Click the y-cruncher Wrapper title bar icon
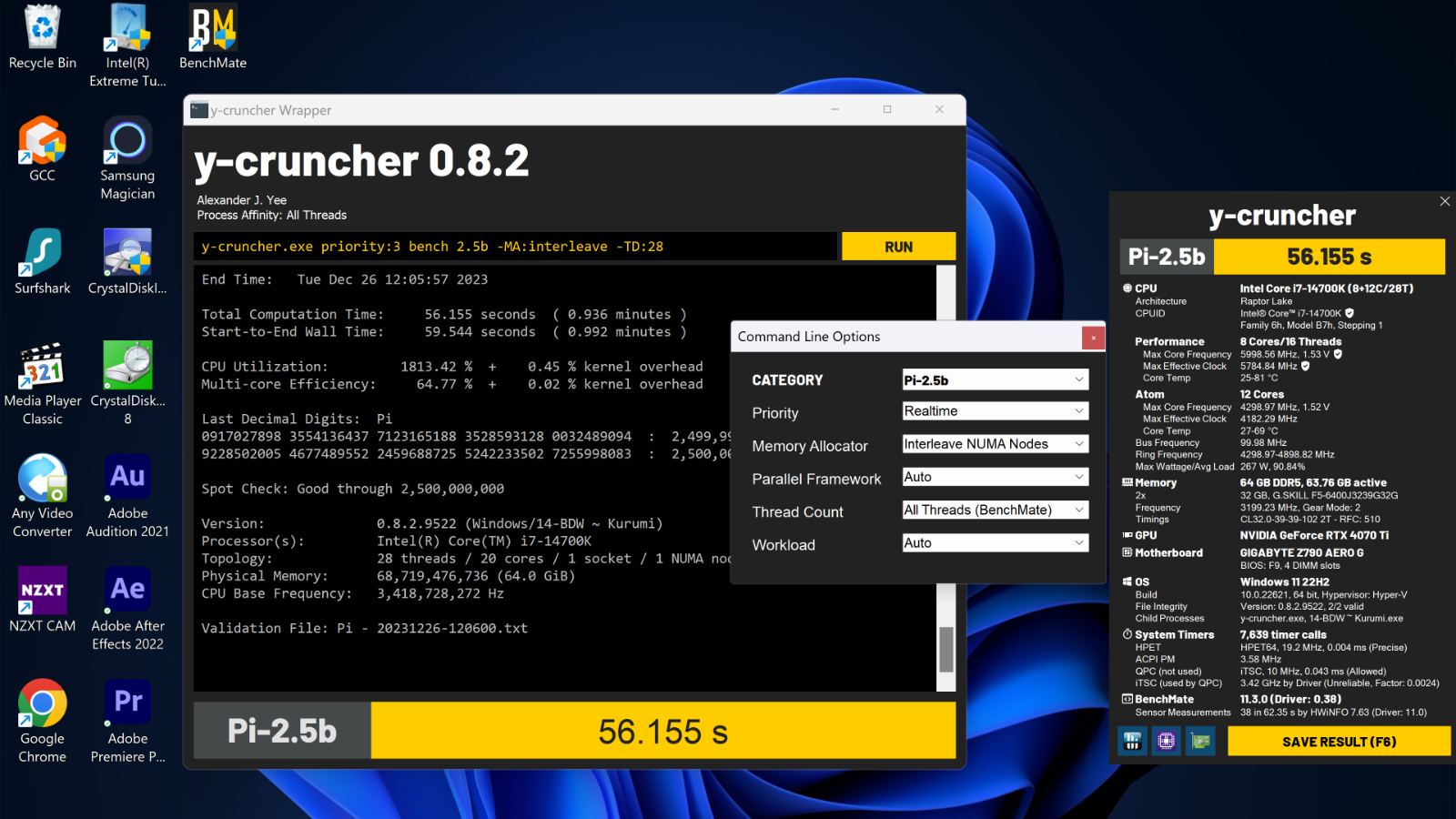Screen dimensions: 1456x819 (x=199, y=110)
